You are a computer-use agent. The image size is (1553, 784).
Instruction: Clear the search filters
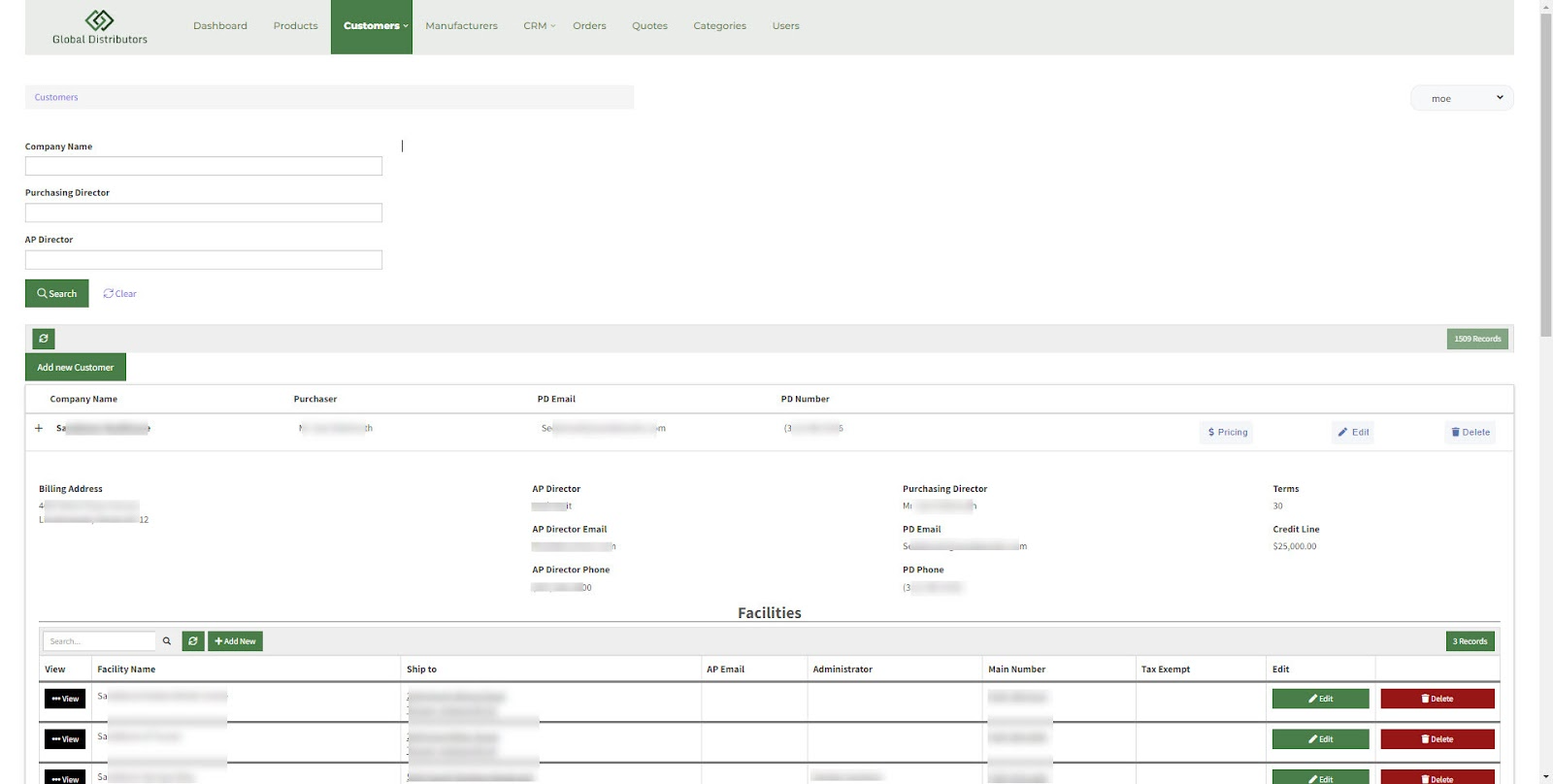click(x=120, y=293)
